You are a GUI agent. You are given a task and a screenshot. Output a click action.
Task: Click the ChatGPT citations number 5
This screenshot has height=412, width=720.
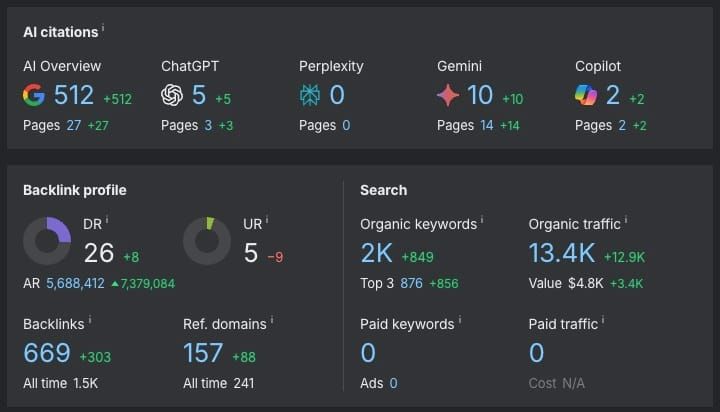pyautogui.click(x=199, y=95)
